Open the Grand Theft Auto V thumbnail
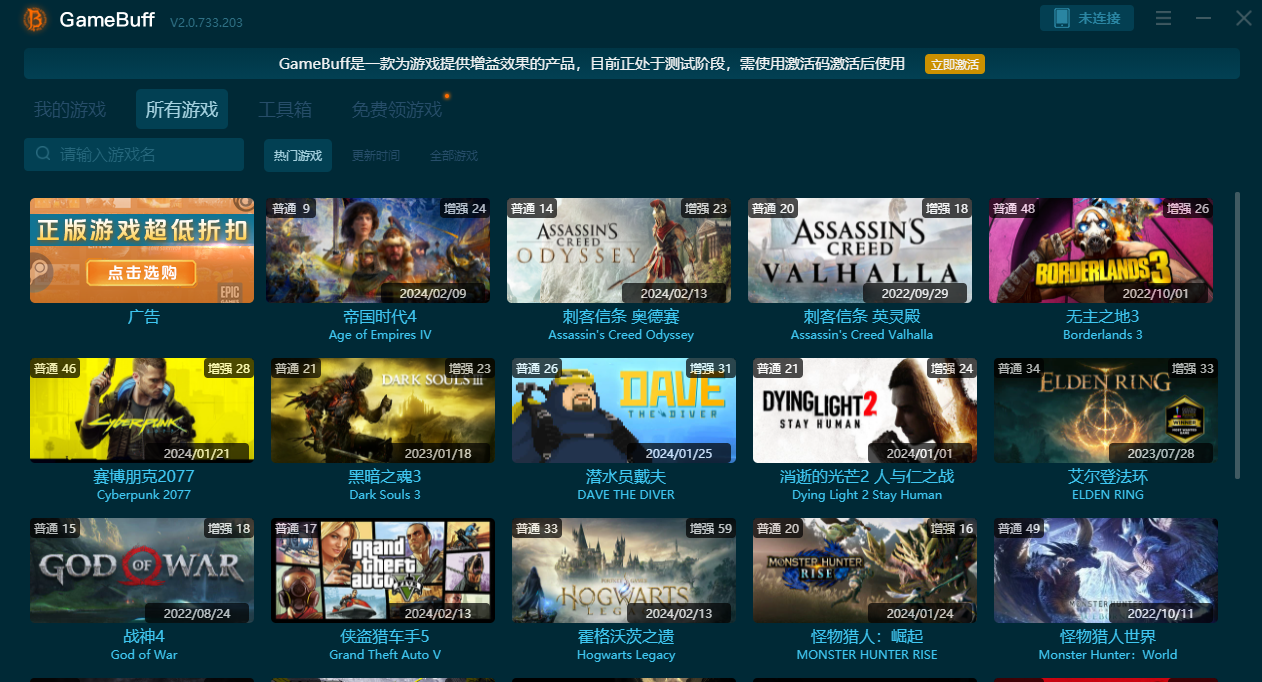 click(383, 570)
